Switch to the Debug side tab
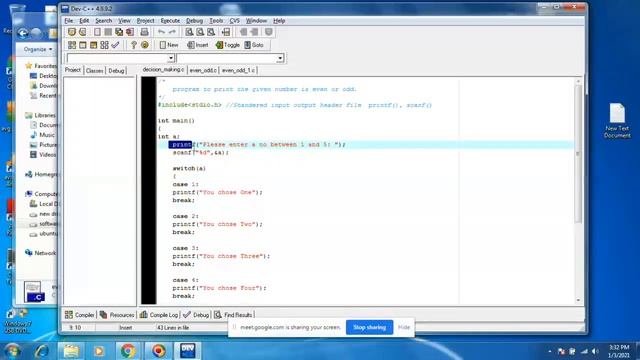Viewport: 640px width, 360px height. 116,71
